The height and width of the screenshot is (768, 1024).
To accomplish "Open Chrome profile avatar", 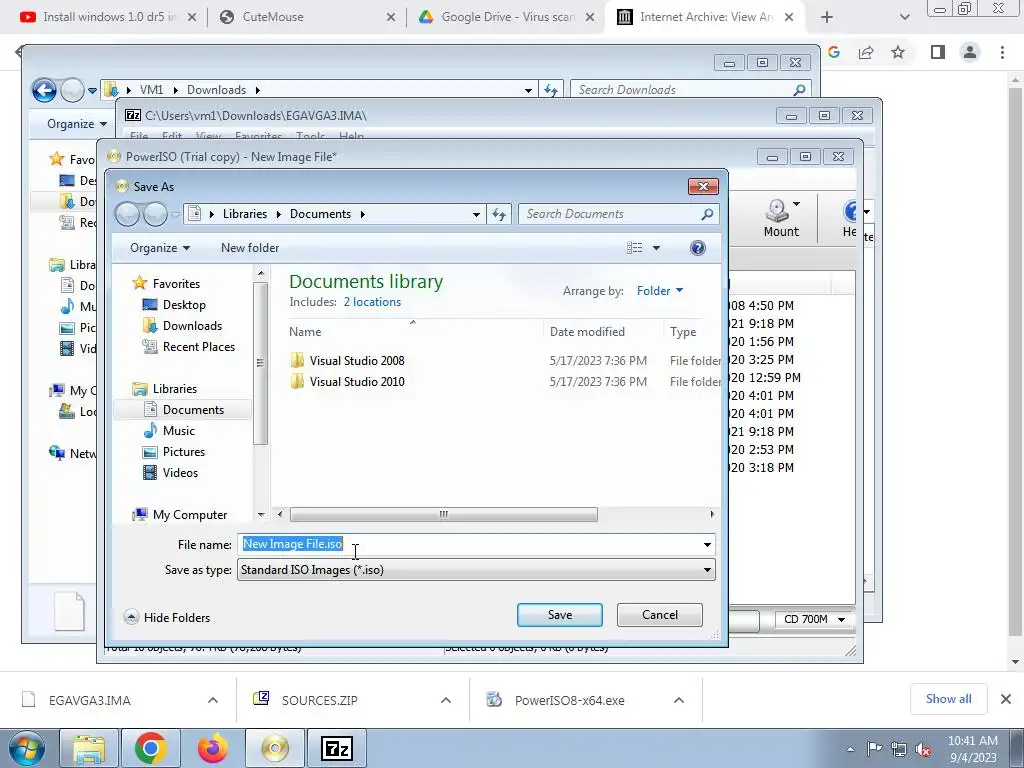I will pyautogui.click(x=970, y=52).
